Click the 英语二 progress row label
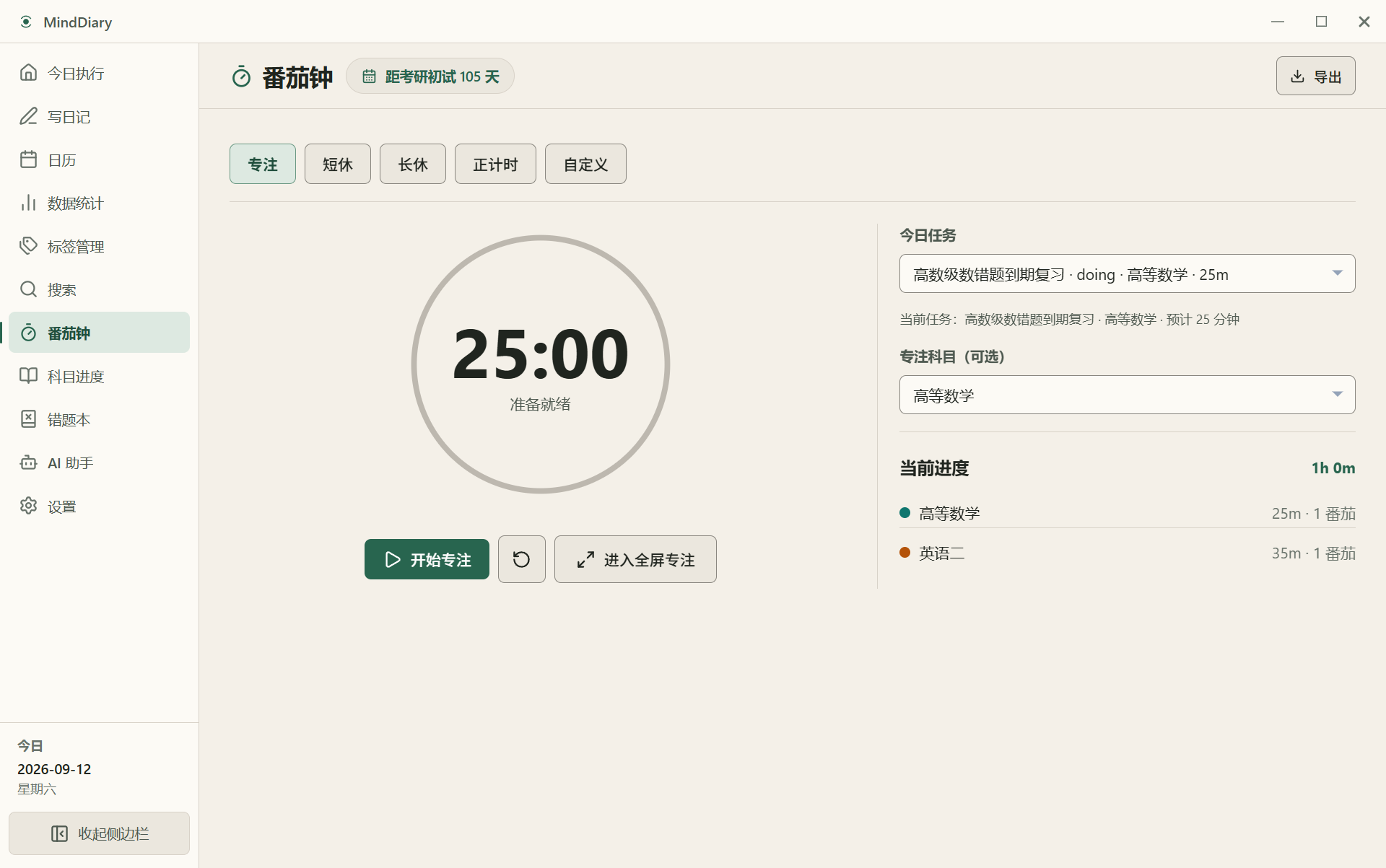The width and height of the screenshot is (1386, 868). [941, 553]
